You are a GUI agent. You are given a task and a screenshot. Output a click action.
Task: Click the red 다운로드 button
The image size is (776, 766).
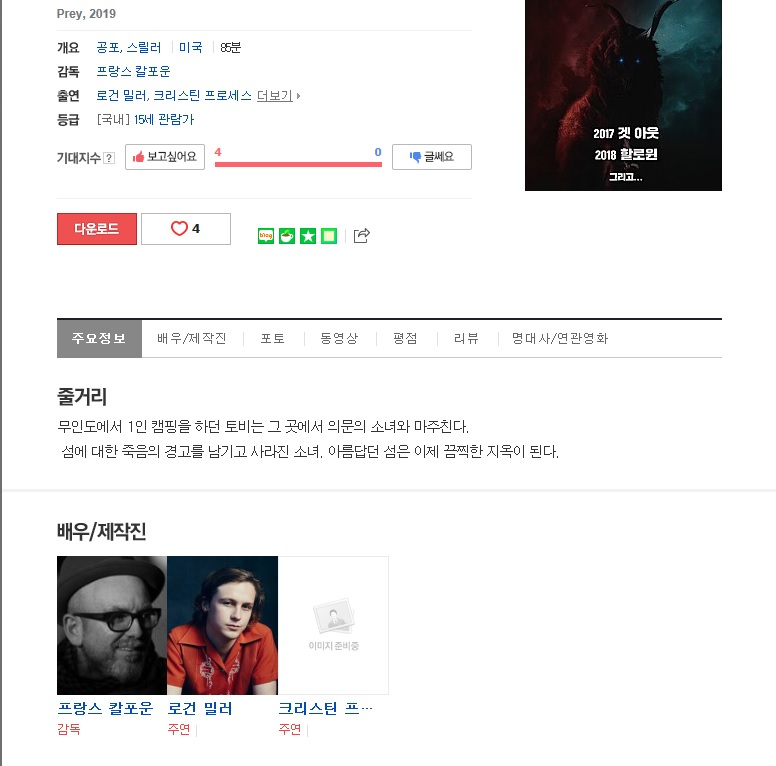tap(97, 229)
